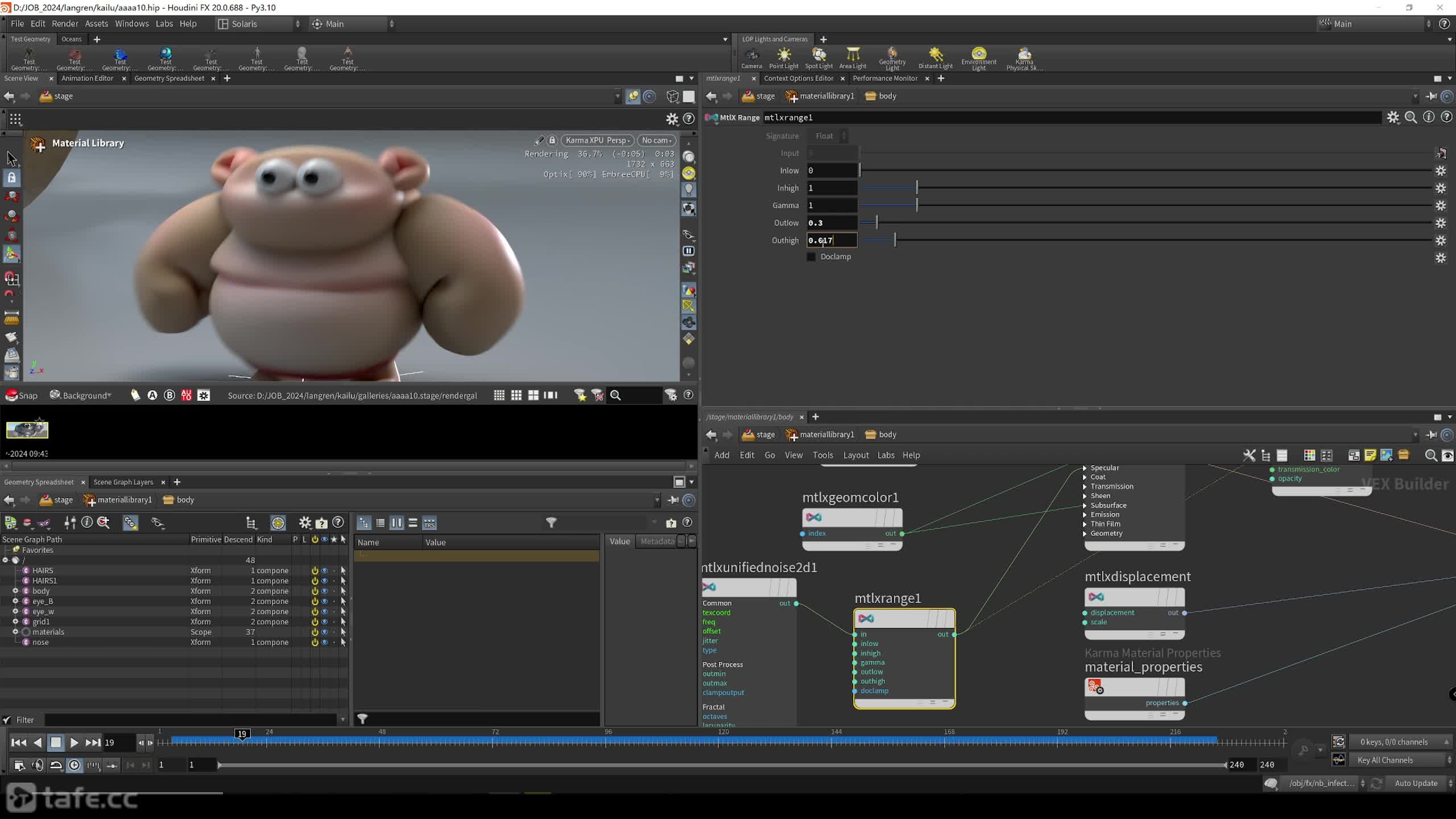
Task: Click the Outlow slider handle
Action: (876, 223)
